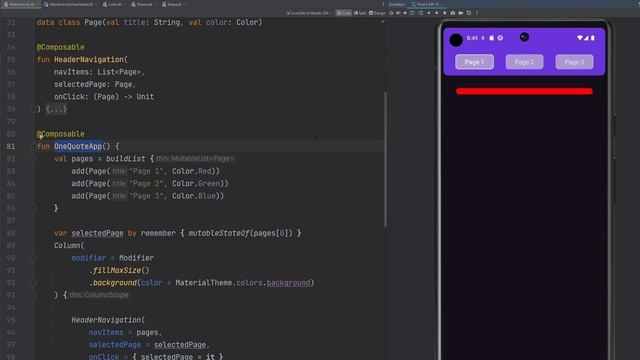Click the mutableStateOf call on line 88
Image resolution: width=640 pixels, height=360 pixels.
218,233
